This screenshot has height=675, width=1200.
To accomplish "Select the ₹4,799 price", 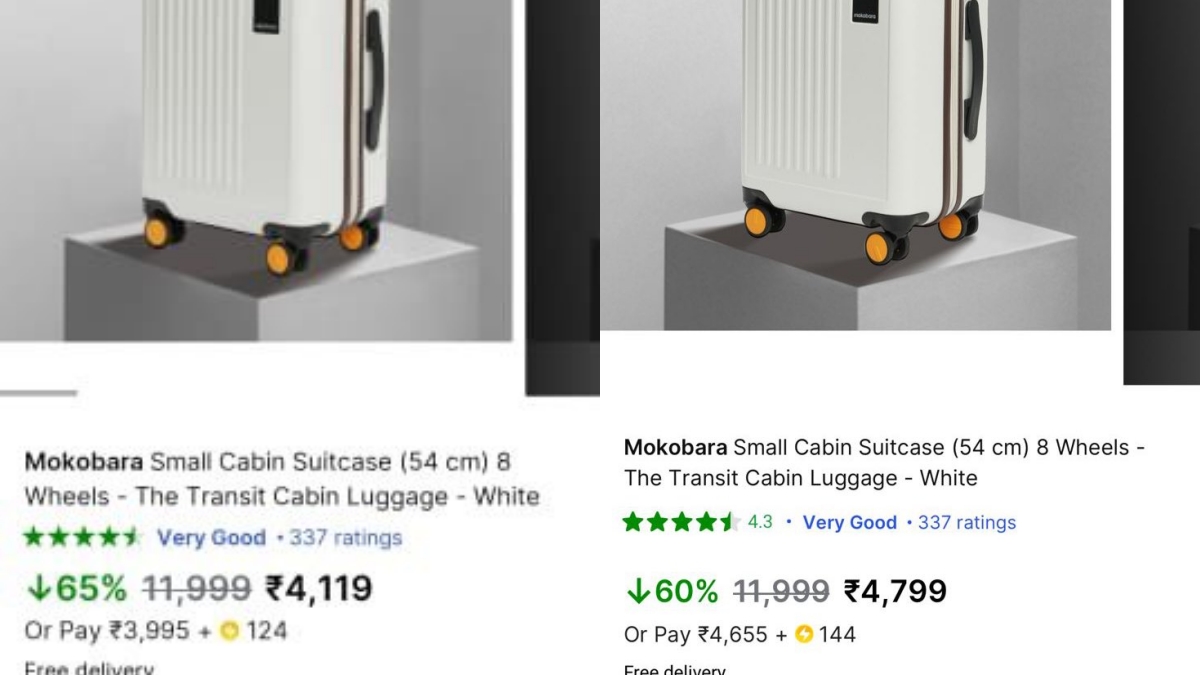I will coord(895,591).
